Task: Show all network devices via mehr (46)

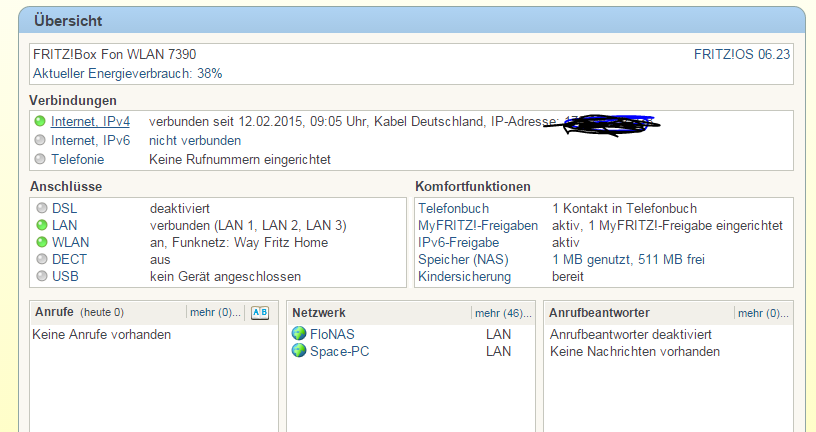Action: pos(503,313)
